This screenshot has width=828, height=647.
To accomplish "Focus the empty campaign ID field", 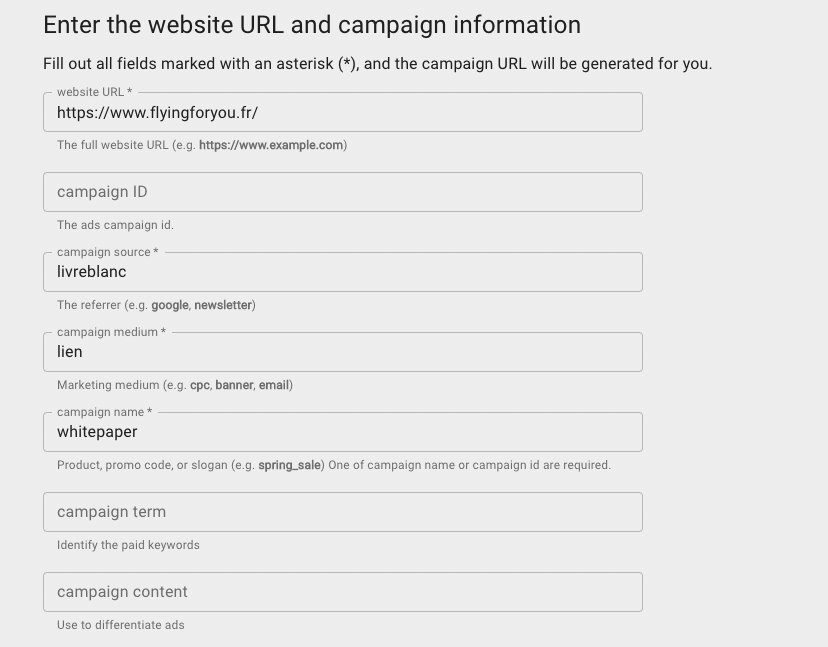I will point(342,192).
